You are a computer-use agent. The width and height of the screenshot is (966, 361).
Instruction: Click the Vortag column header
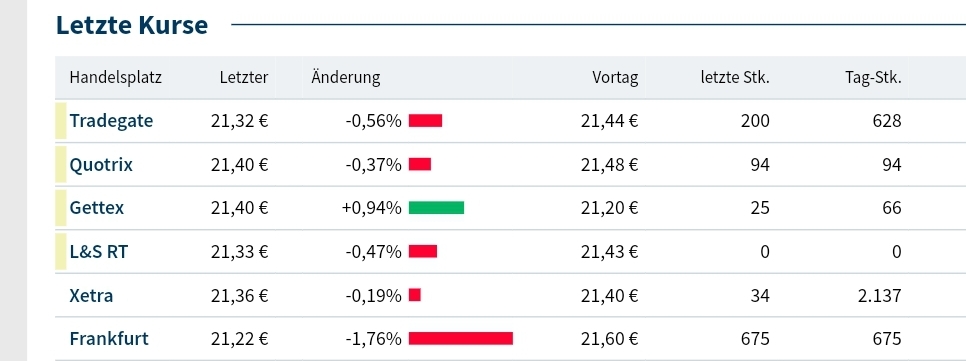pyautogui.click(x=615, y=78)
